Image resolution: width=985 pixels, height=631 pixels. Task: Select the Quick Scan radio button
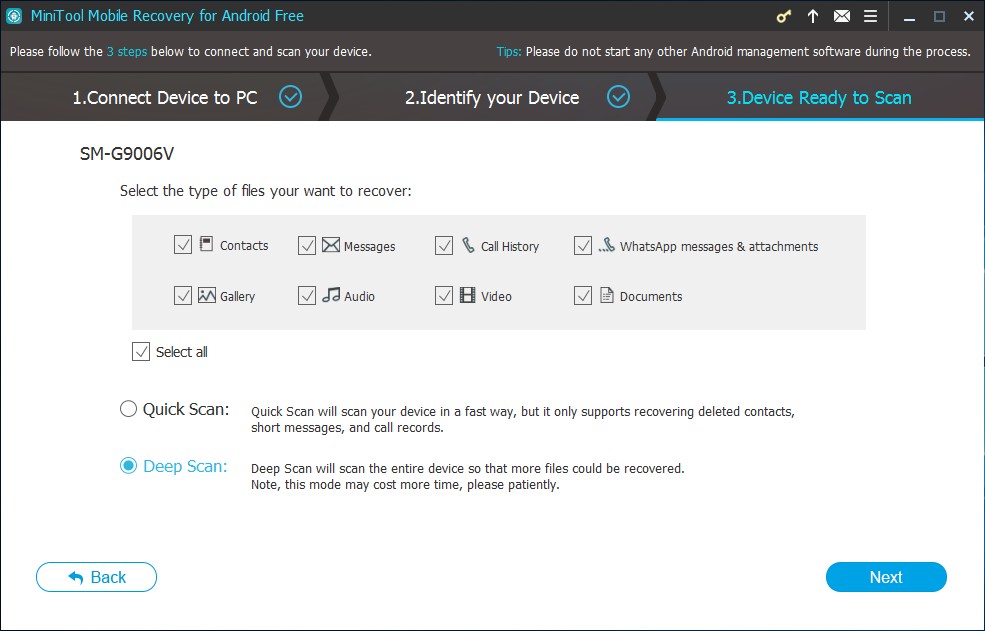[x=128, y=409]
